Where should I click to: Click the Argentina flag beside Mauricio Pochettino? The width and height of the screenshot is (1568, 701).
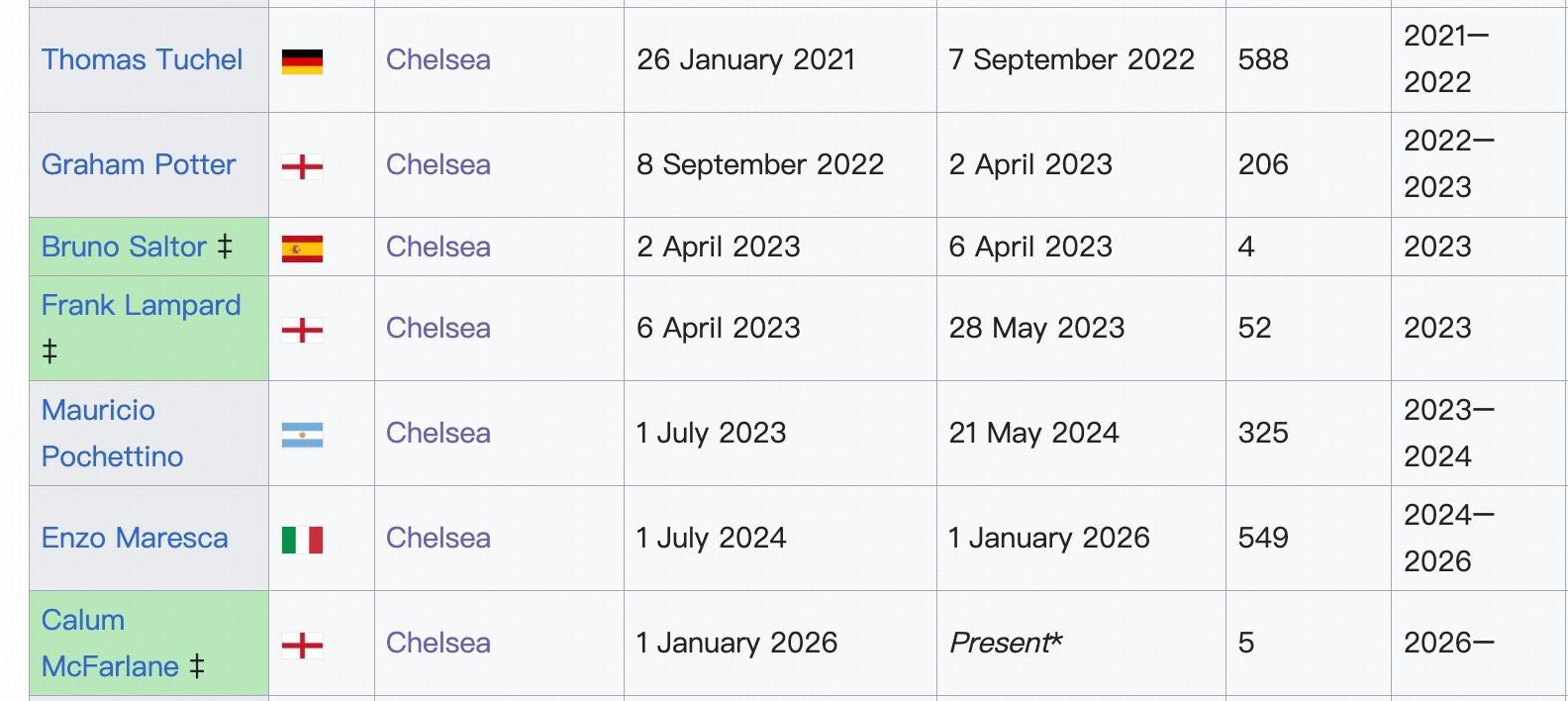point(302,435)
